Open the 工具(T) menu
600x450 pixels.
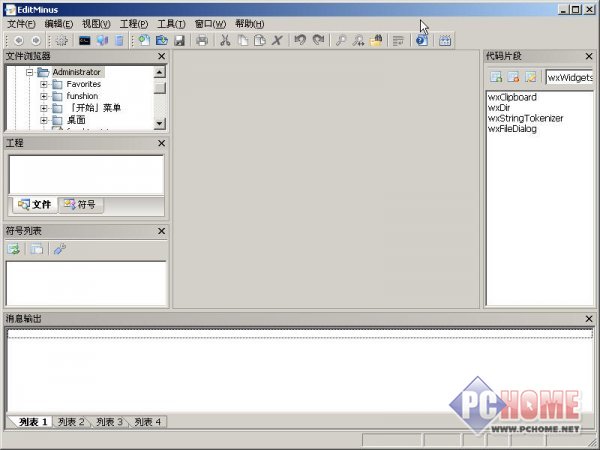pos(171,24)
